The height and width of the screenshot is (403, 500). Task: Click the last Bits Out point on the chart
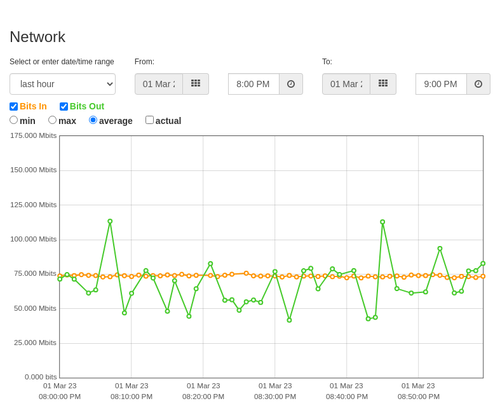click(483, 263)
